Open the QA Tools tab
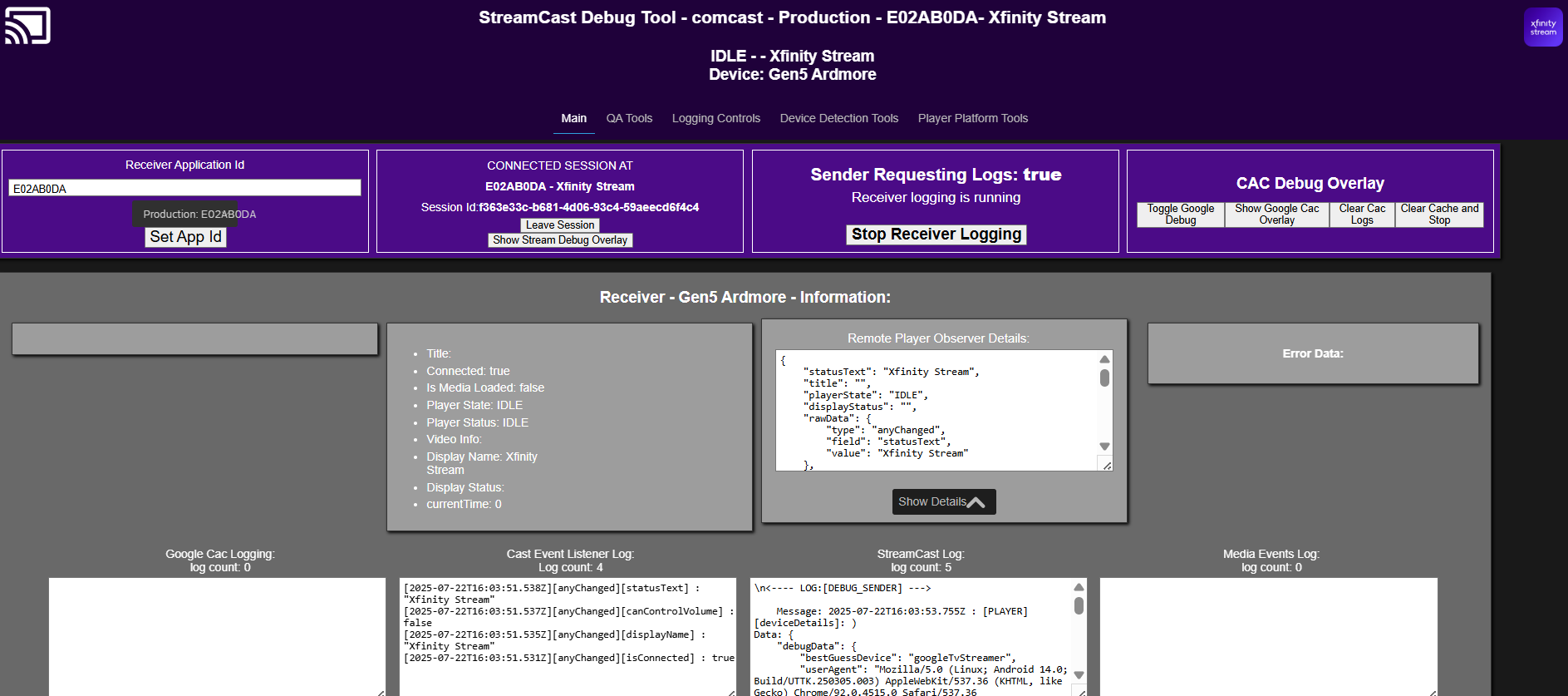Viewport: 1568px width, 696px height. 629,118
